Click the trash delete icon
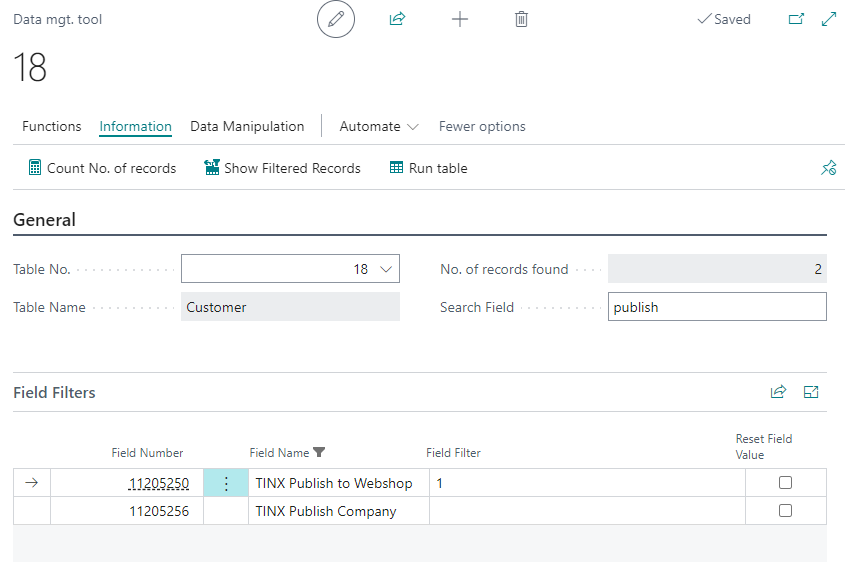 [x=521, y=19]
